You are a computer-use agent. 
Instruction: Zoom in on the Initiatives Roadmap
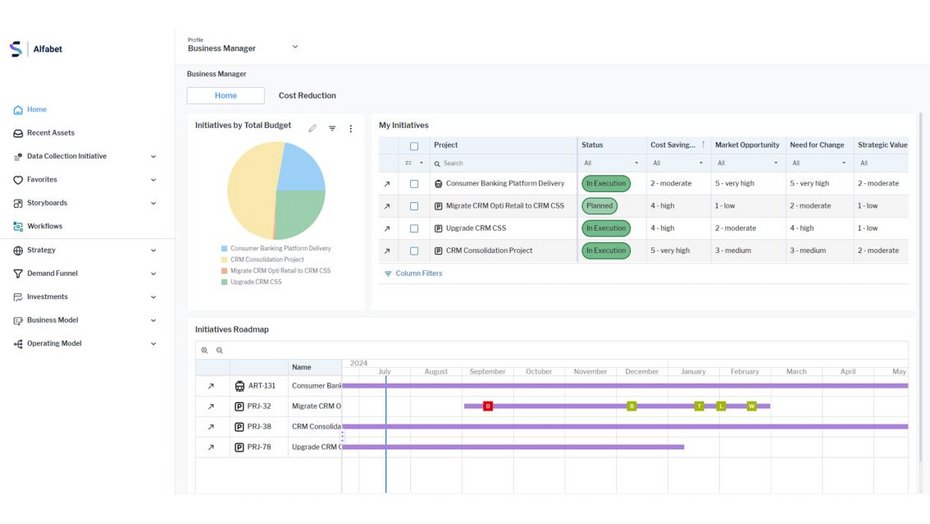[x=204, y=351]
